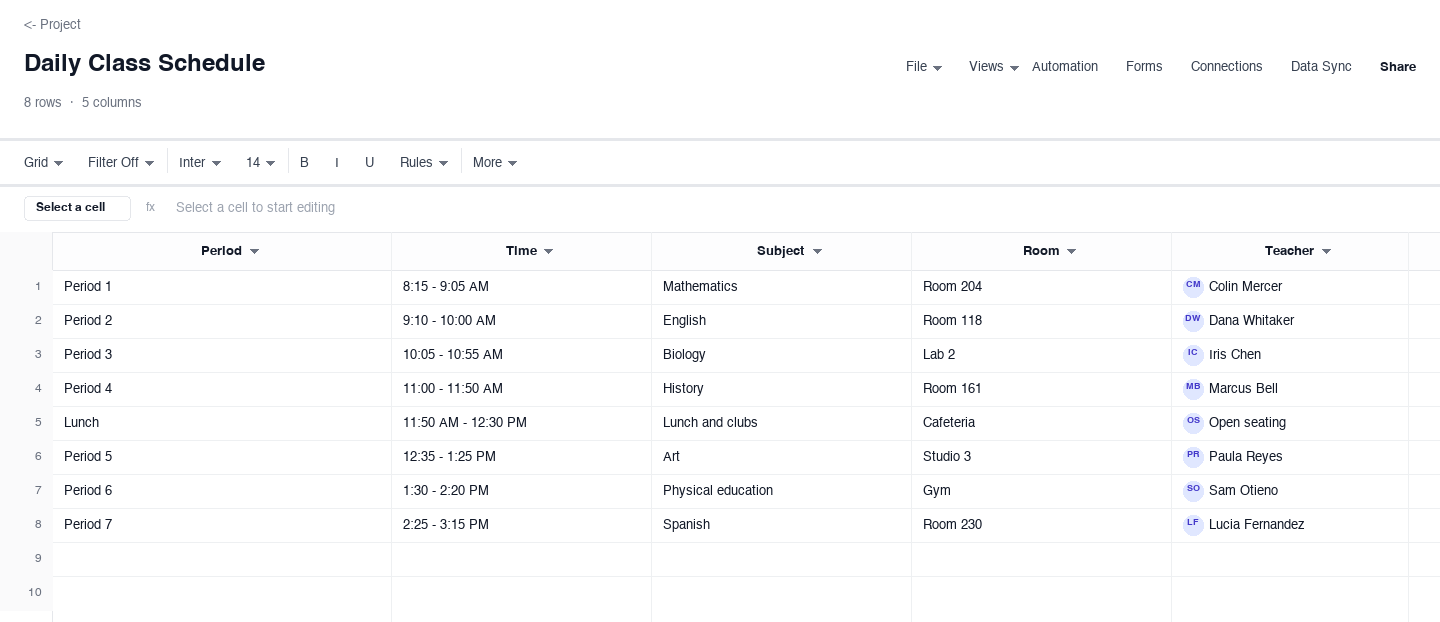Viewport: 1440px width, 622px height.
Task: Click Lucia Fernandez's LF avatar badge
Action: (1193, 525)
